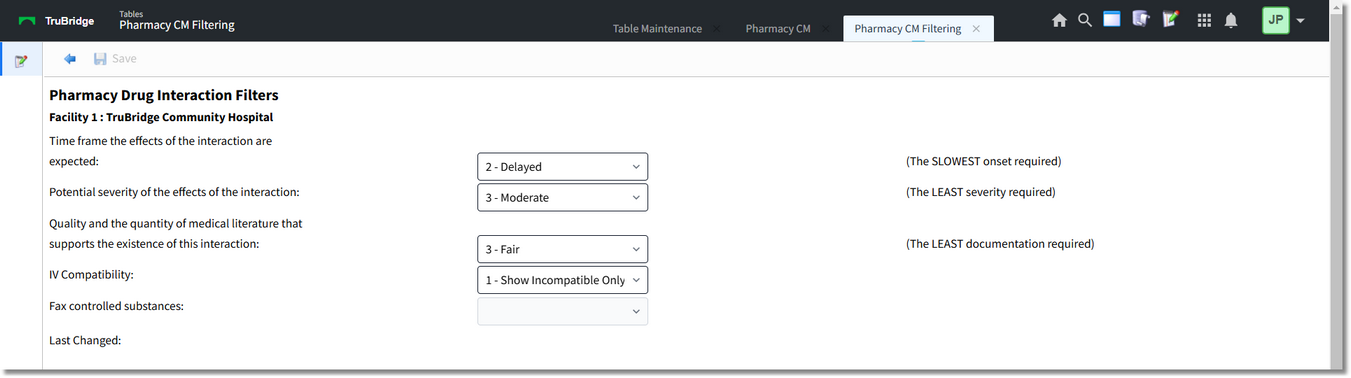
Task: Click the 'Last Changed:' label
Action: click(85, 341)
